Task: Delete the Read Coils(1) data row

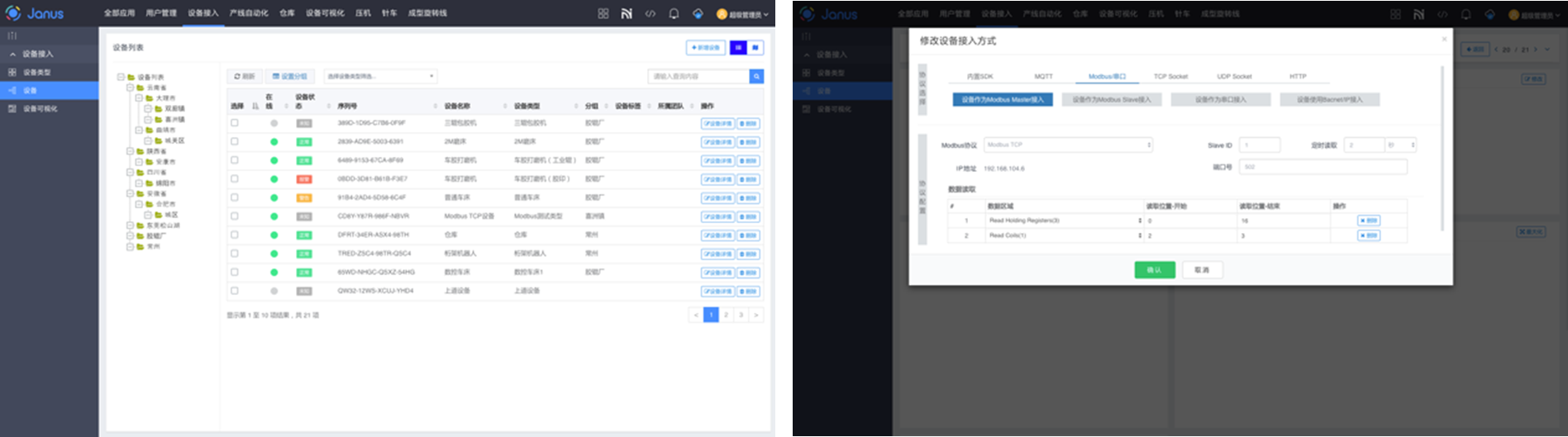Action: click(1369, 235)
